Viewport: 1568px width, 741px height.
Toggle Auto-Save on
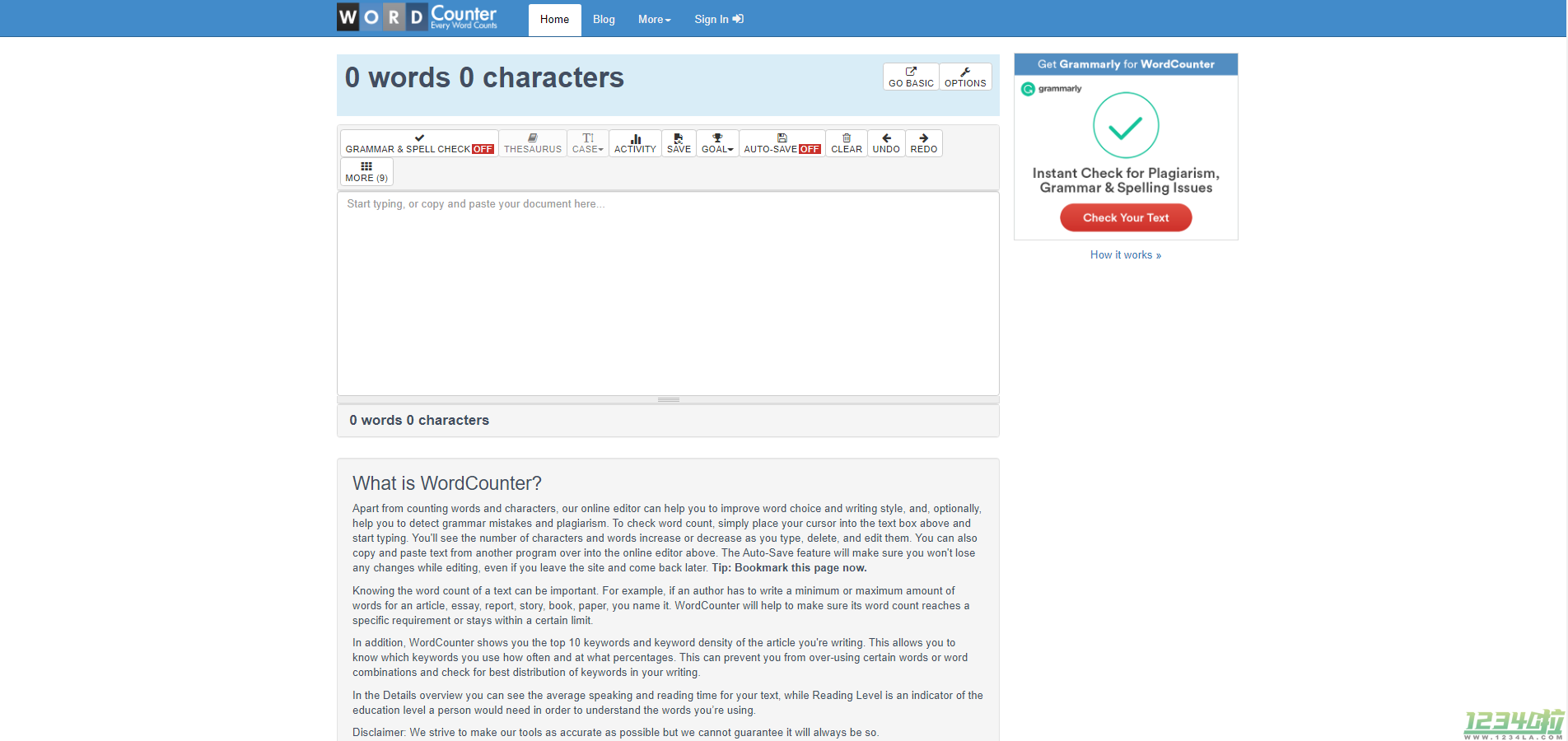(x=782, y=143)
